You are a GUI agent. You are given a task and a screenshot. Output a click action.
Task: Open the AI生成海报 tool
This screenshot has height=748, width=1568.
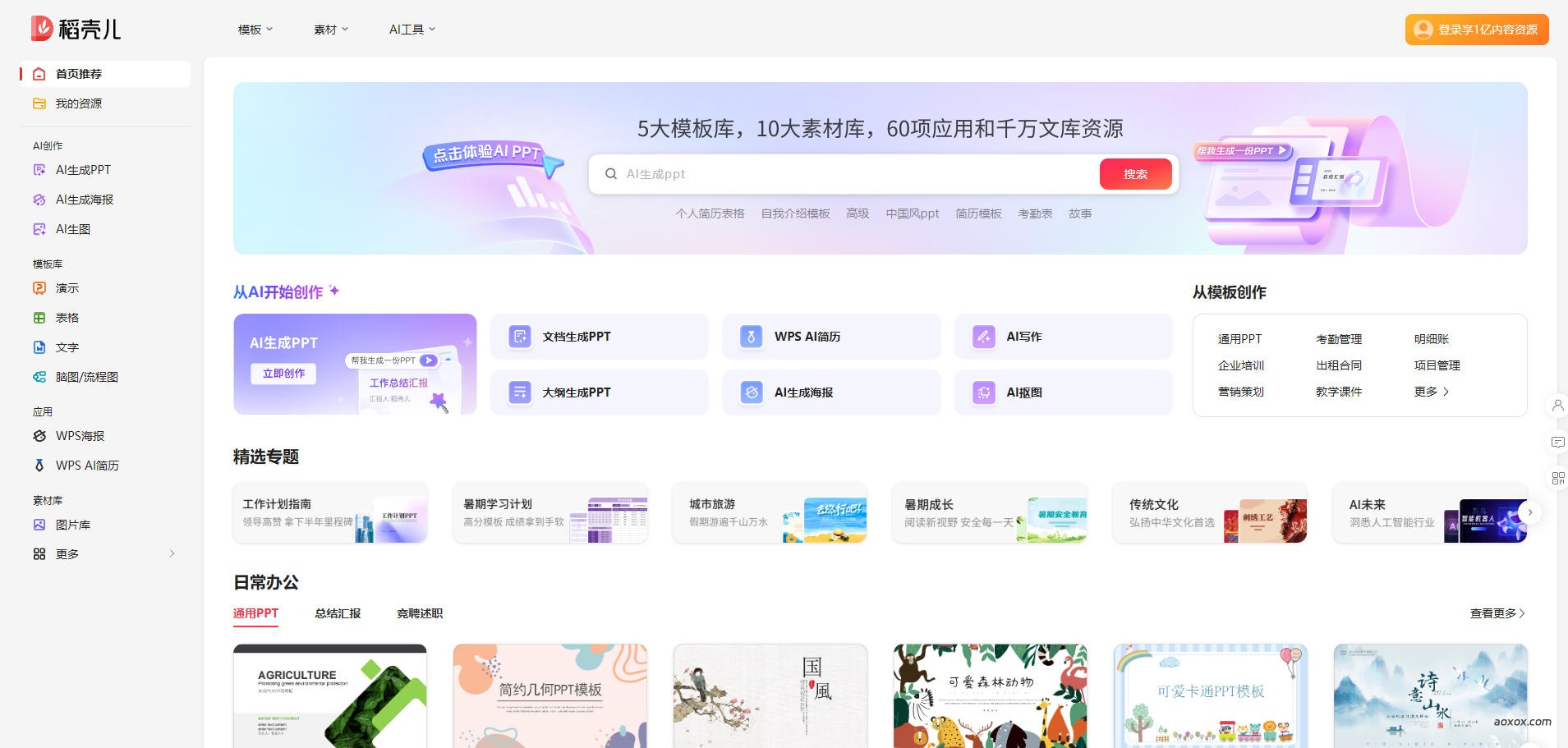83,199
